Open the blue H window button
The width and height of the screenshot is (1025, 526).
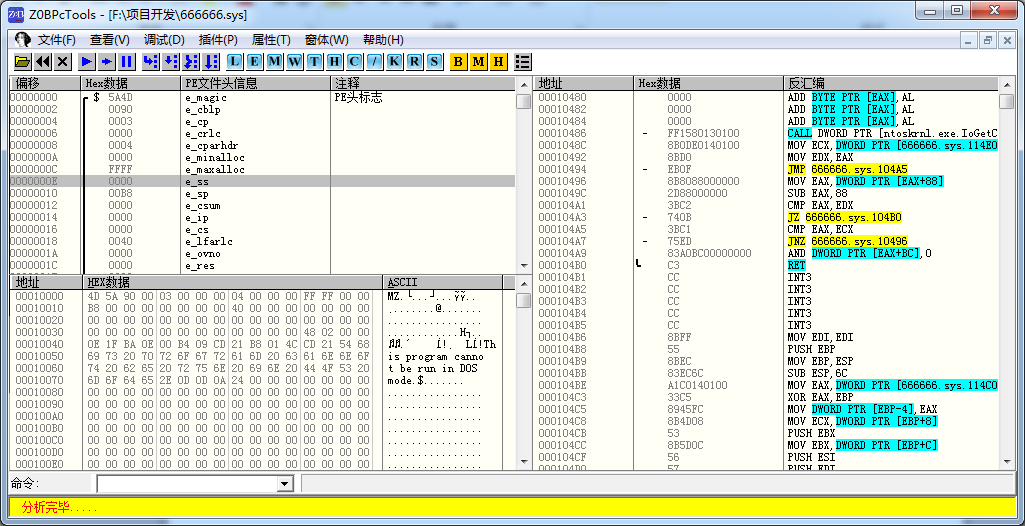pyautogui.click(x=335, y=62)
